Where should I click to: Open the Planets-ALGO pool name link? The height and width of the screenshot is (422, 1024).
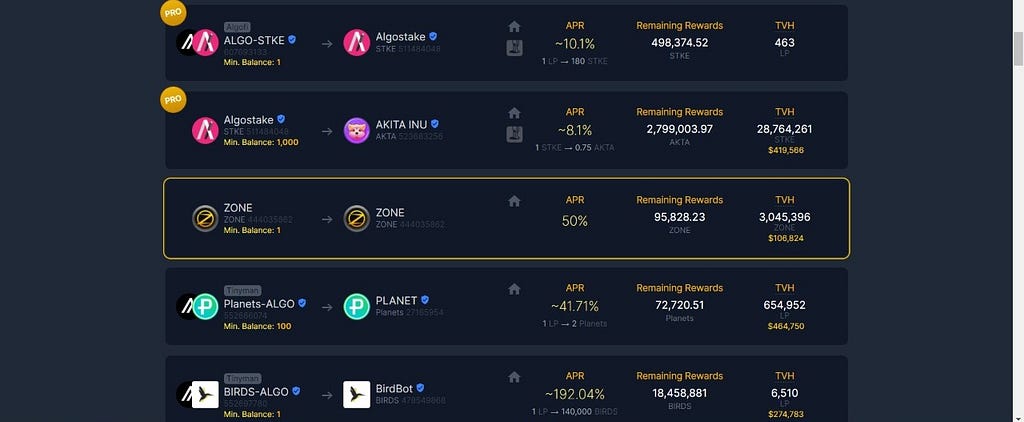point(259,304)
